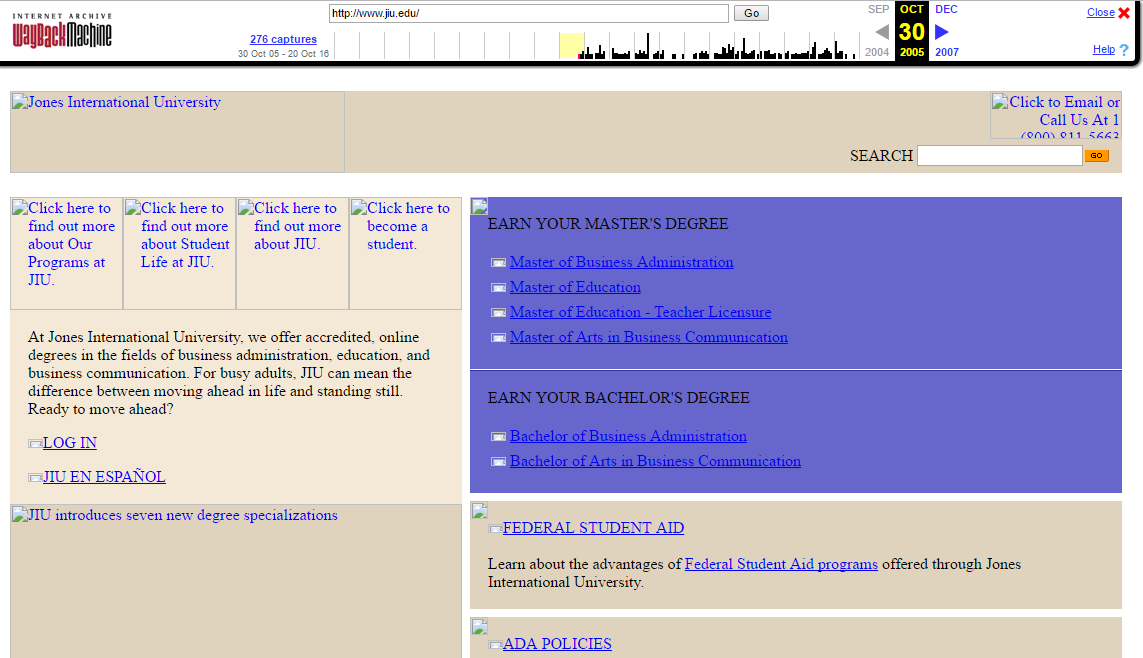Viewport: 1143px width, 658px height.
Task: Click the next capture arrow
Action: point(942,32)
